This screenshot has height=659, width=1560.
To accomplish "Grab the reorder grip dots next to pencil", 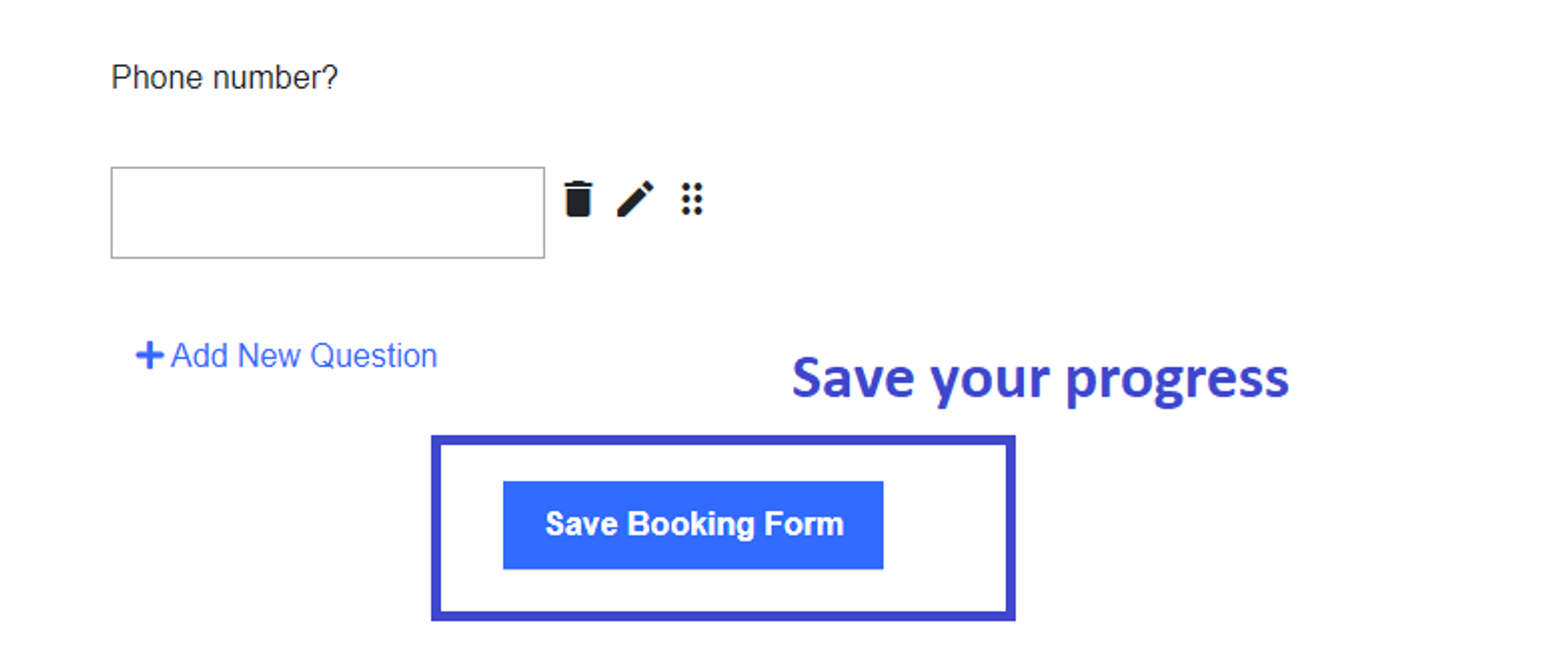I will [692, 198].
